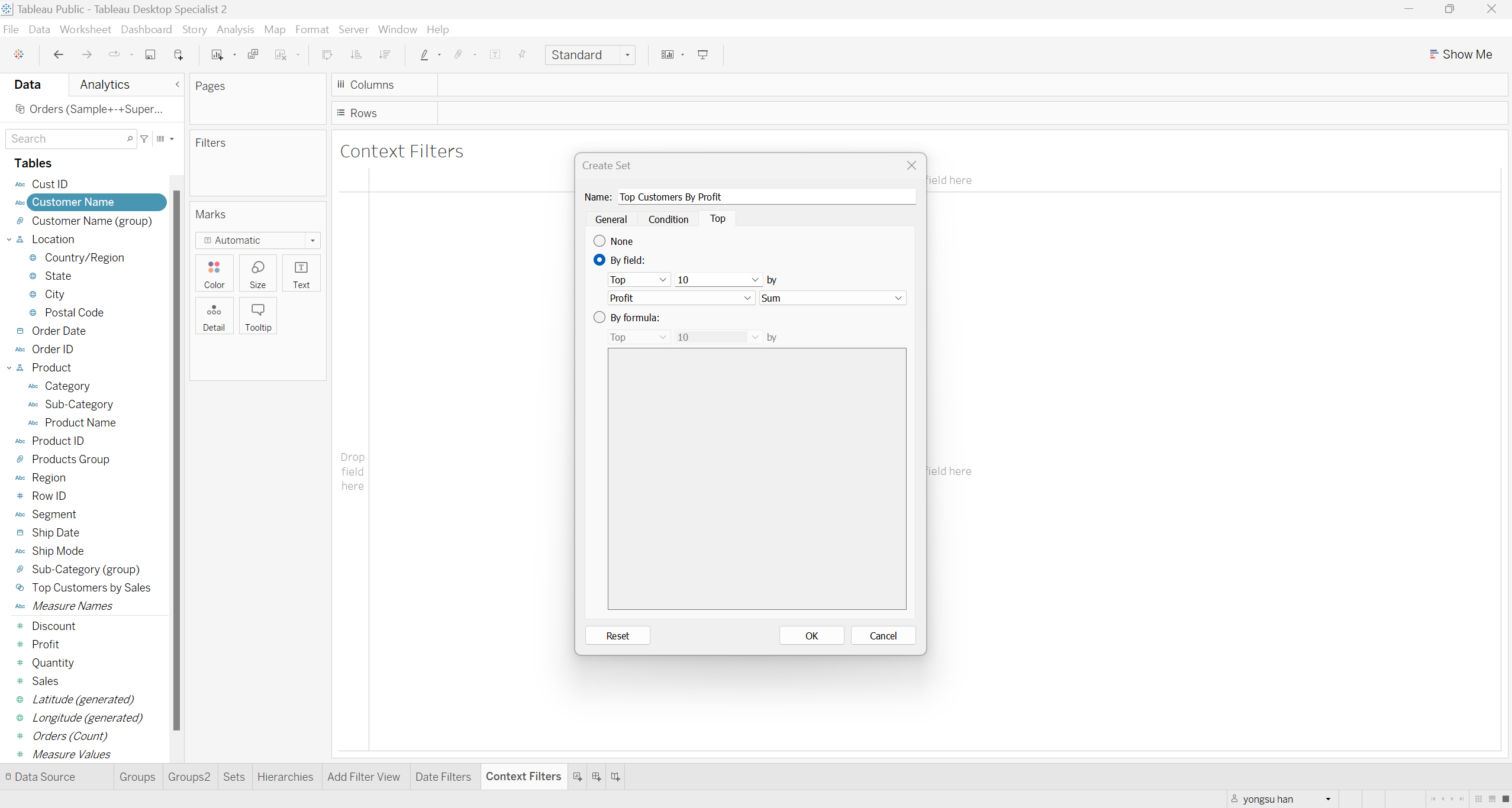Viewport: 1512px width, 808px height.
Task: Click the filter icon beside Search
Action: 144,139
